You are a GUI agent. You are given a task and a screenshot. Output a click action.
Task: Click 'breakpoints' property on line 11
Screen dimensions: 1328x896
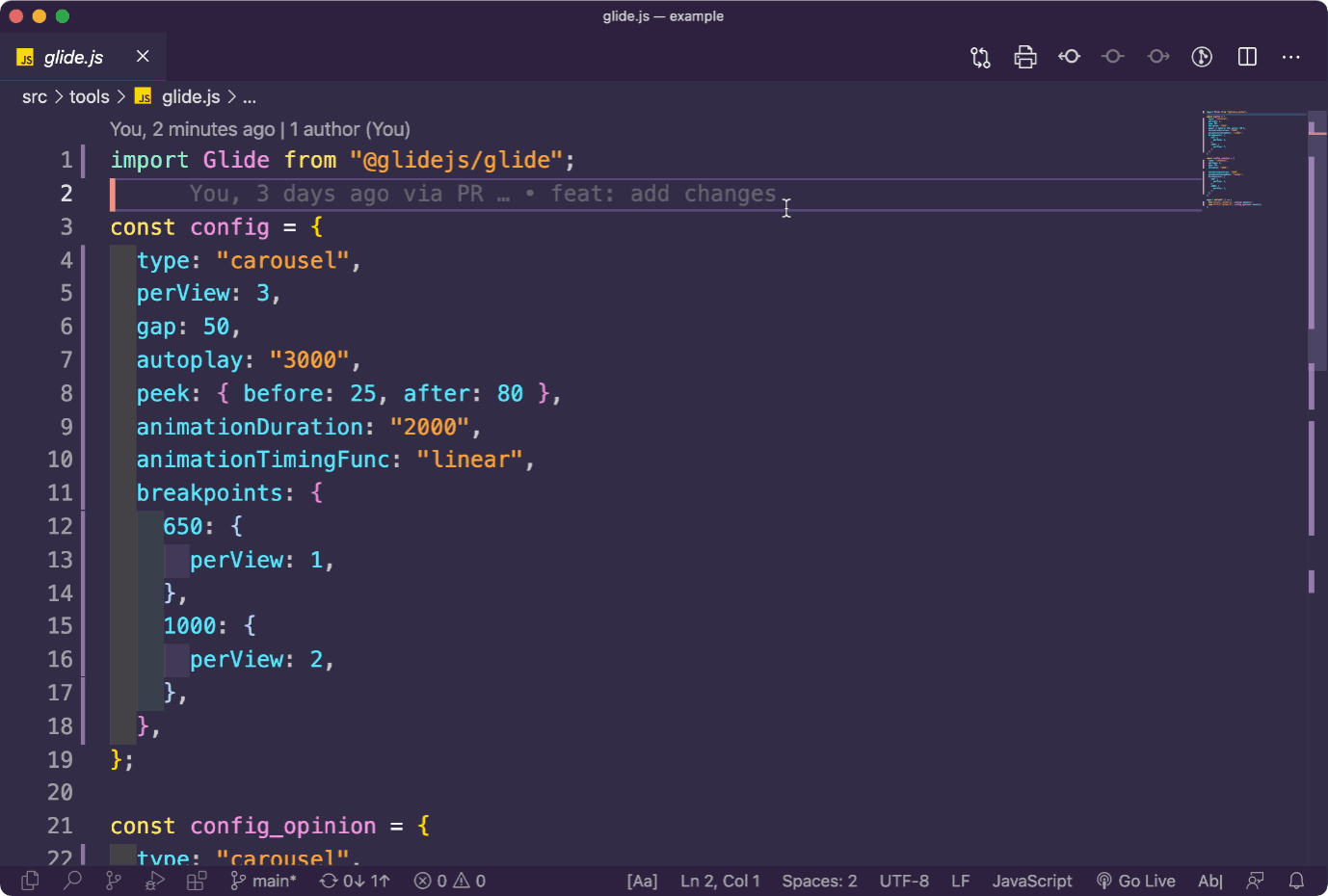coord(210,492)
